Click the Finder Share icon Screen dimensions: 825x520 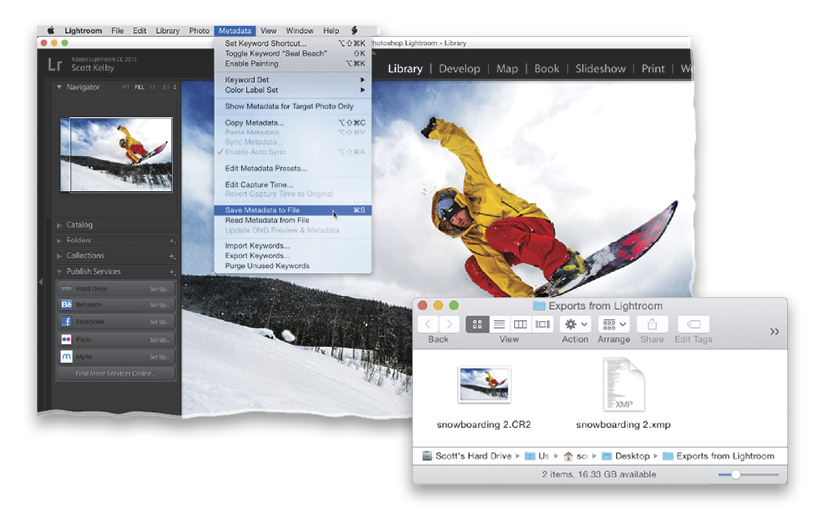[652, 324]
